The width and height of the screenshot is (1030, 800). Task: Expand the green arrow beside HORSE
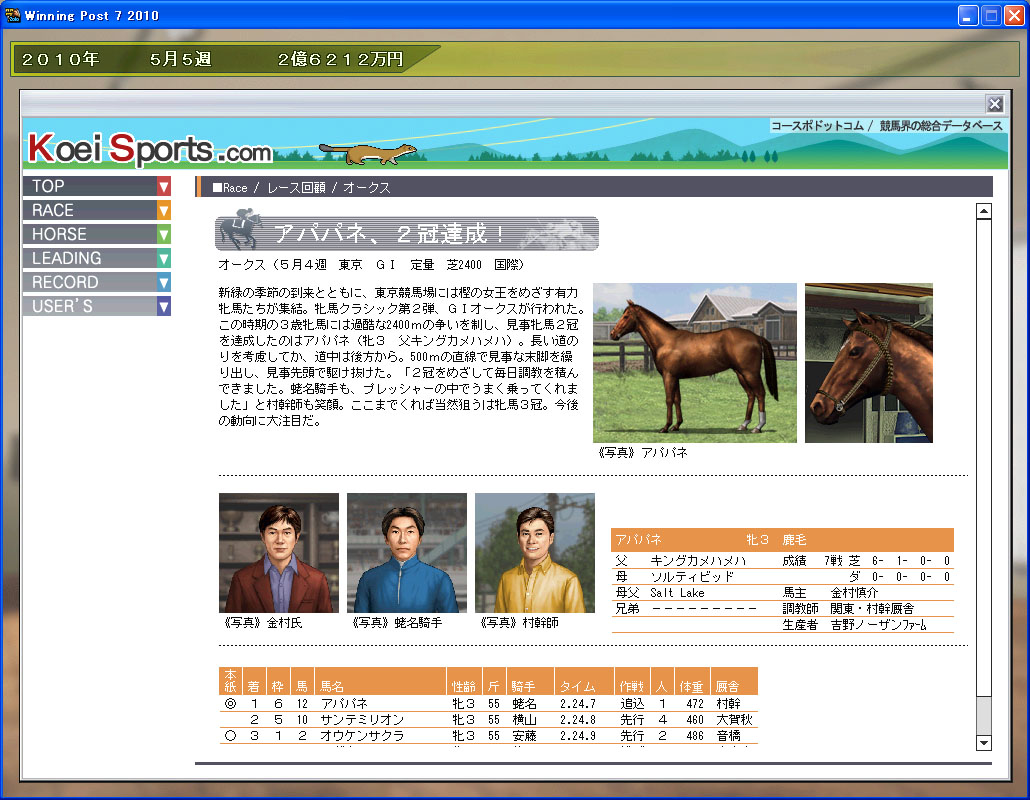coord(164,234)
